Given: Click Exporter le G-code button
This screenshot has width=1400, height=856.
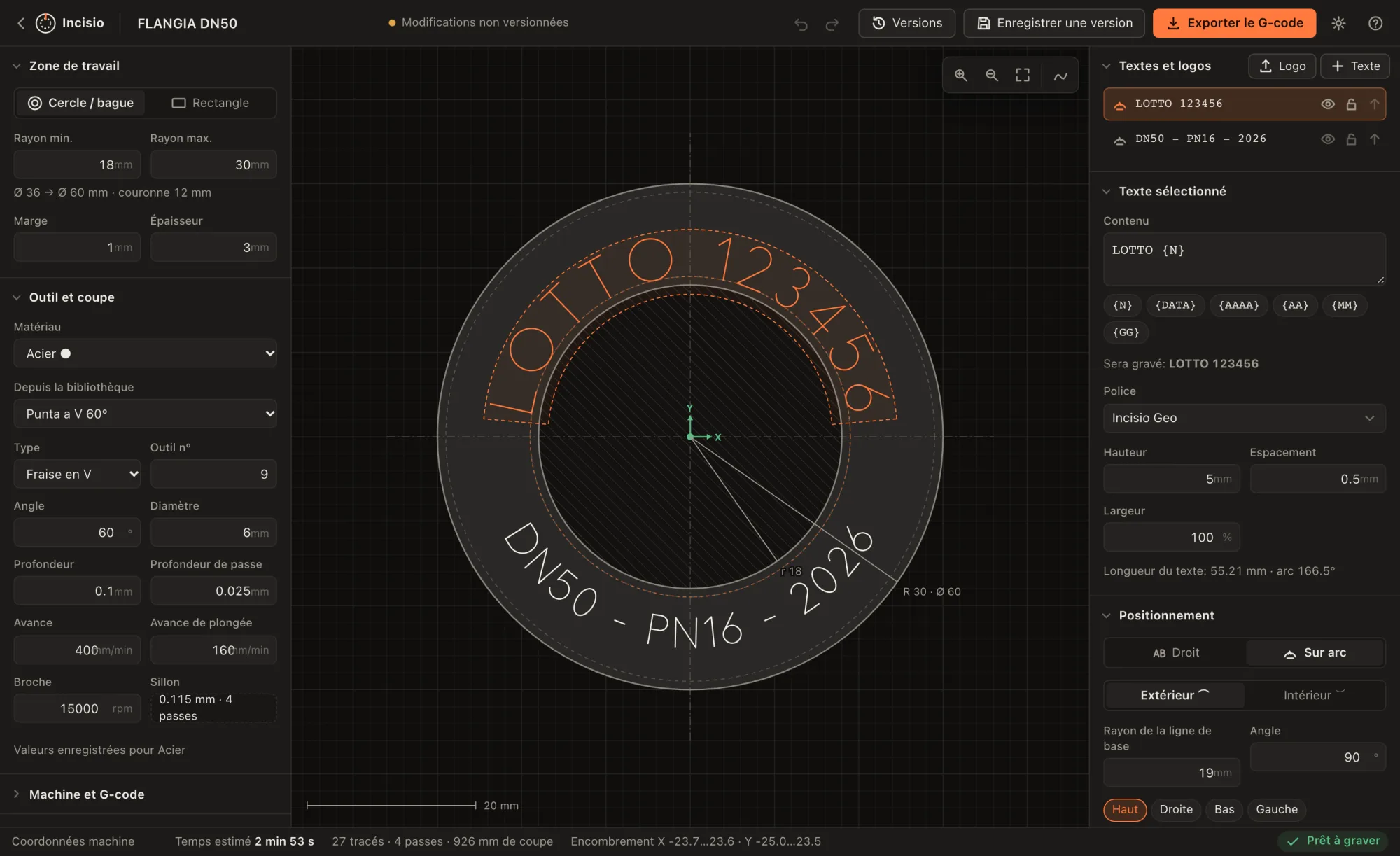Looking at the screenshot, I should pyautogui.click(x=1234, y=23).
